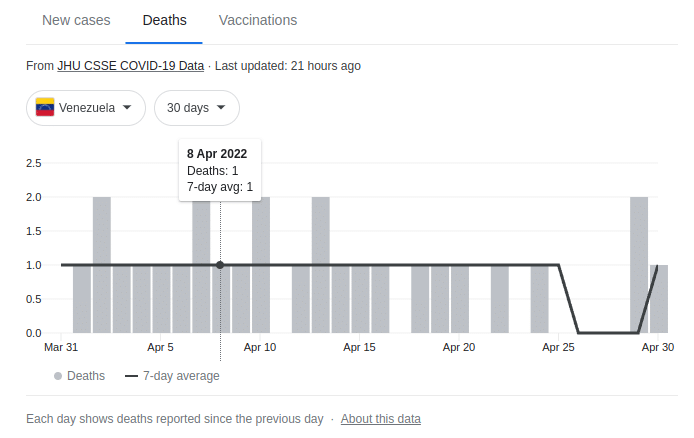
Task: Expand the 30 days range dropdown
Action: tap(196, 108)
